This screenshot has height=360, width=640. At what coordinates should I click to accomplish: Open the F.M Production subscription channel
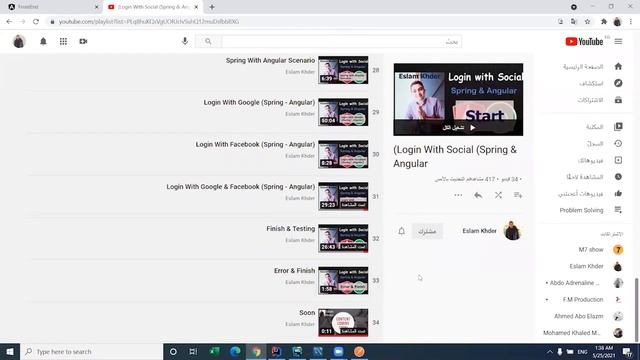tap(584, 300)
